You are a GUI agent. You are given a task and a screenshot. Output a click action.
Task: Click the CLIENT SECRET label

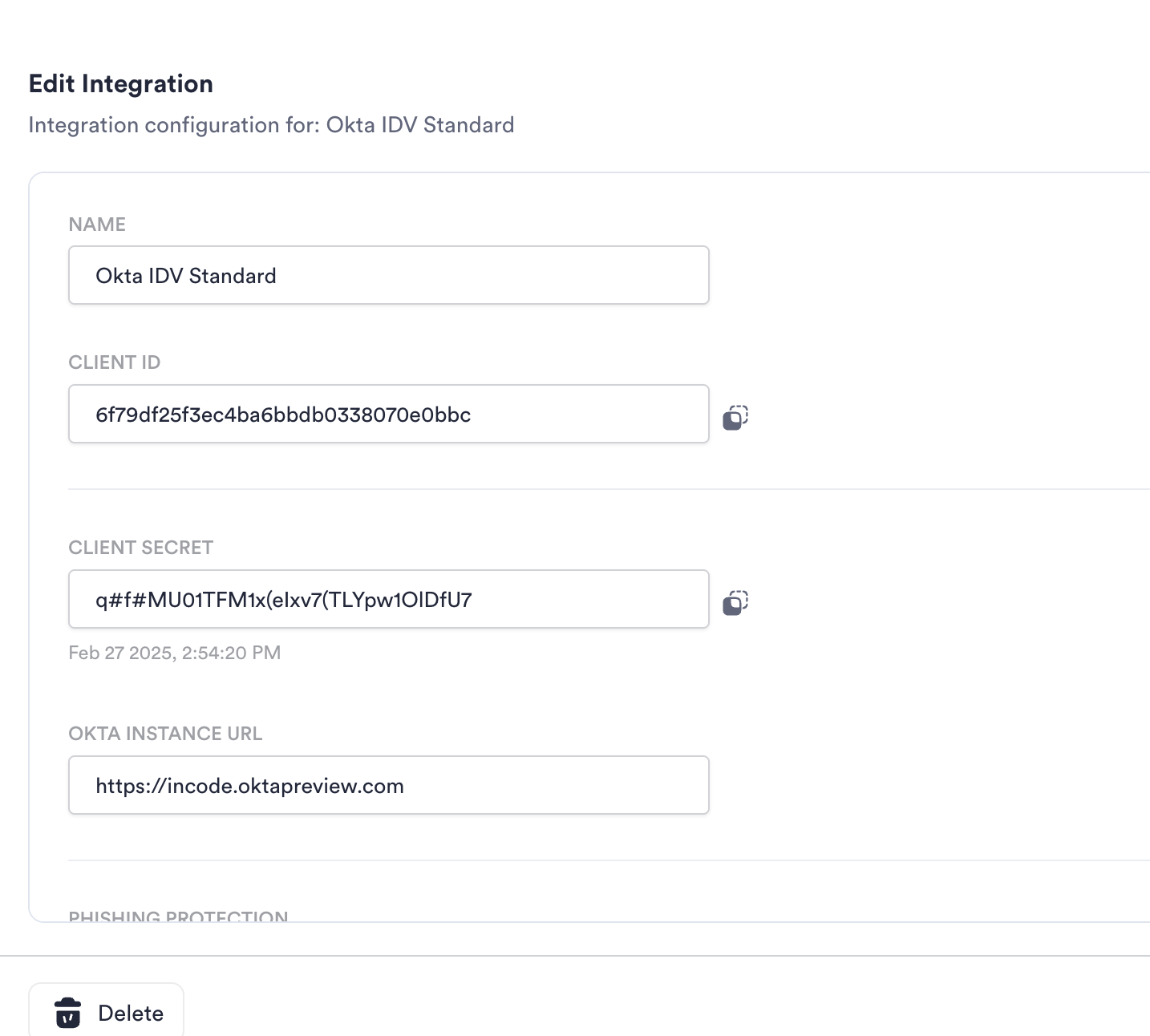click(x=141, y=548)
